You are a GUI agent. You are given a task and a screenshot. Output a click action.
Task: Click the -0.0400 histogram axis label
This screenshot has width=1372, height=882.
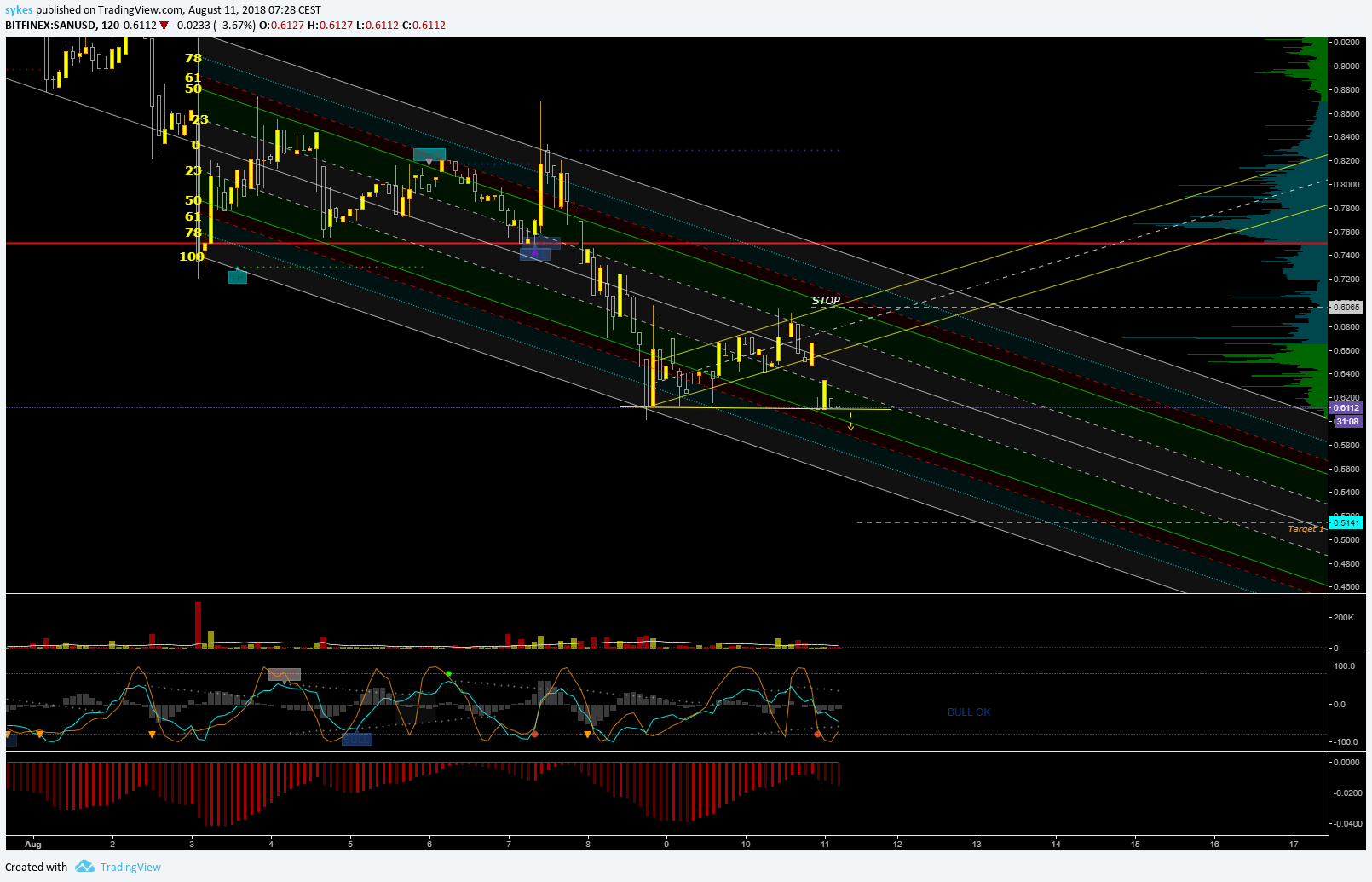(x=1346, y=824)
